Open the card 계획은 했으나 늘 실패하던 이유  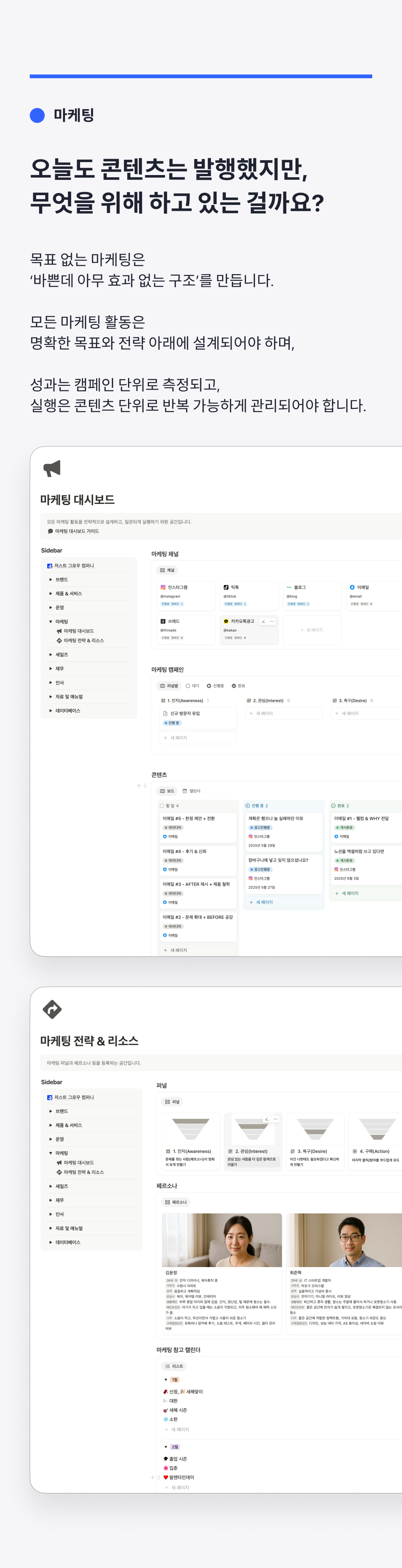(x=283, y=832)
